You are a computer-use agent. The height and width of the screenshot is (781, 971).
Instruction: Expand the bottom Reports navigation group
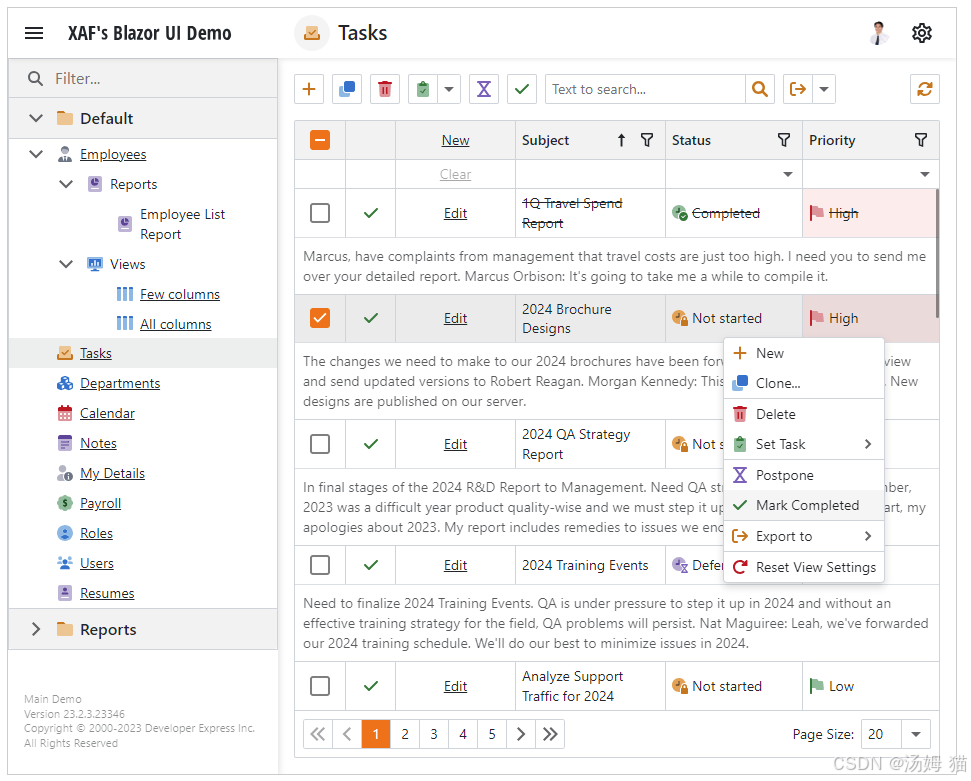(36, 629)
